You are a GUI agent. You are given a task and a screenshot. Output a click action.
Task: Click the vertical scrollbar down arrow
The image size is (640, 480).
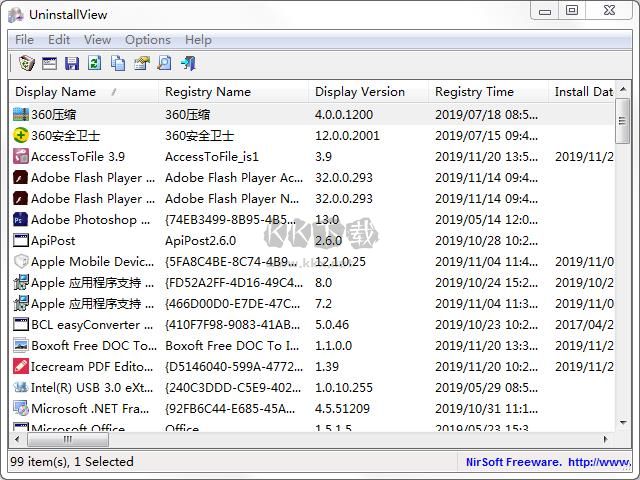(x=623, y=422)
